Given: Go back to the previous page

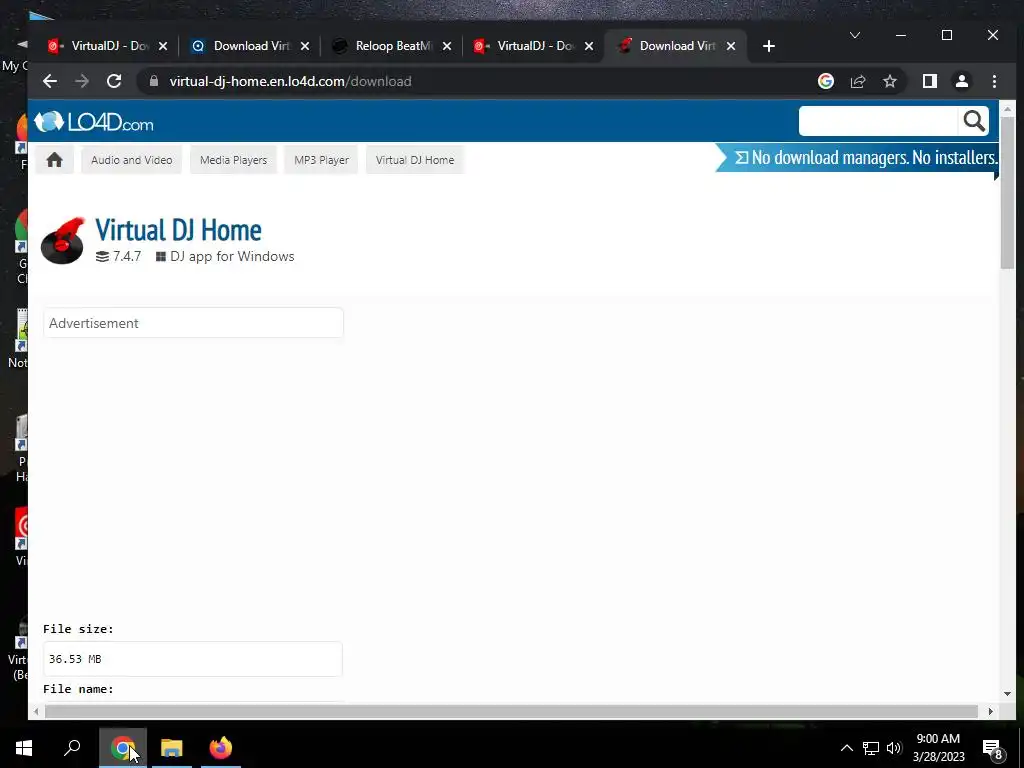Looking at the screenshot, I should point(50,81).
